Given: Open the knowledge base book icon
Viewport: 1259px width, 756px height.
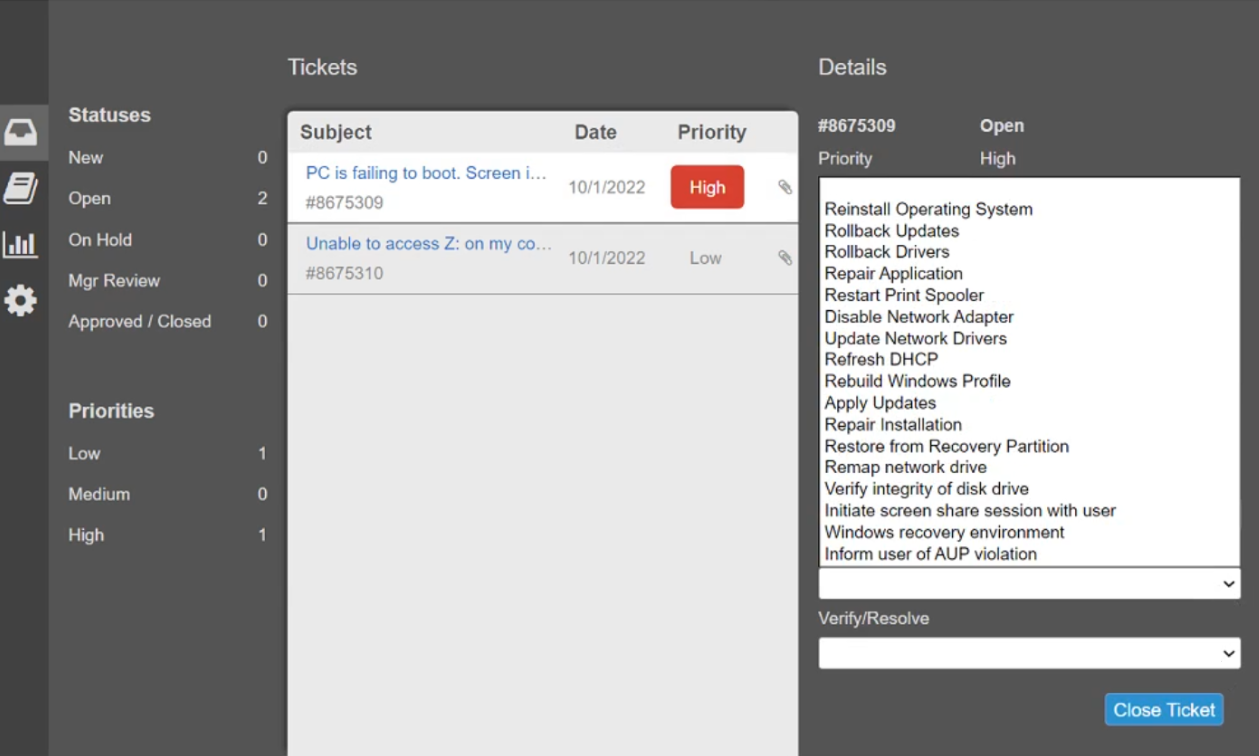Looking at the screenshot, I should click(21, 188).
